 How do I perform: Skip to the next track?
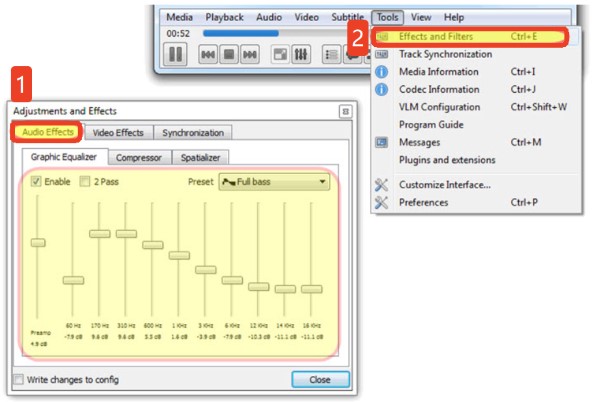pyautogui.click(x=250, y=54)
